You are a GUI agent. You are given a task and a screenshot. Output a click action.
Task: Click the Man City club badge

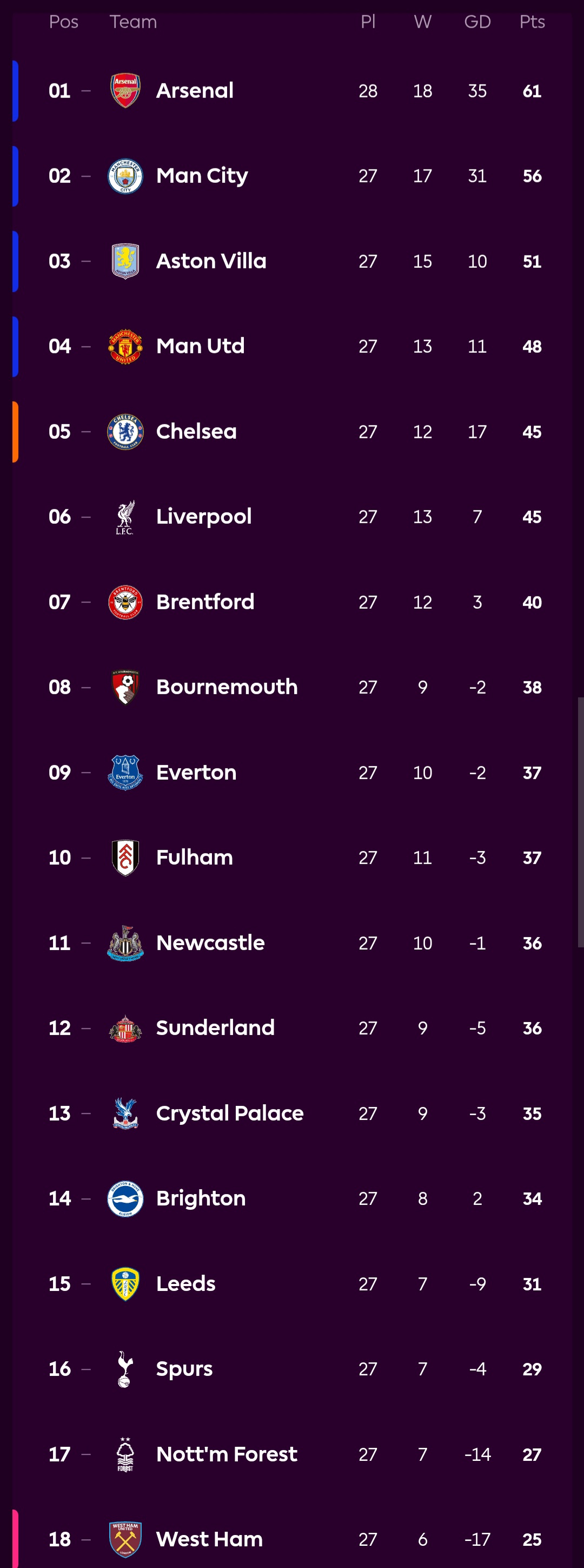(125, 176)
